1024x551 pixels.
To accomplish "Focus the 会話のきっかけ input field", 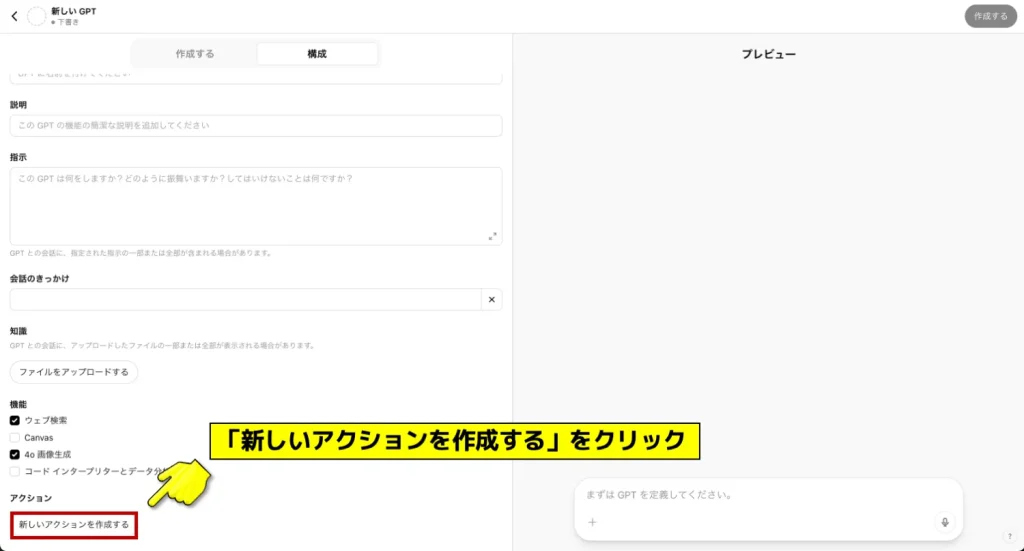I will (246, 300).
